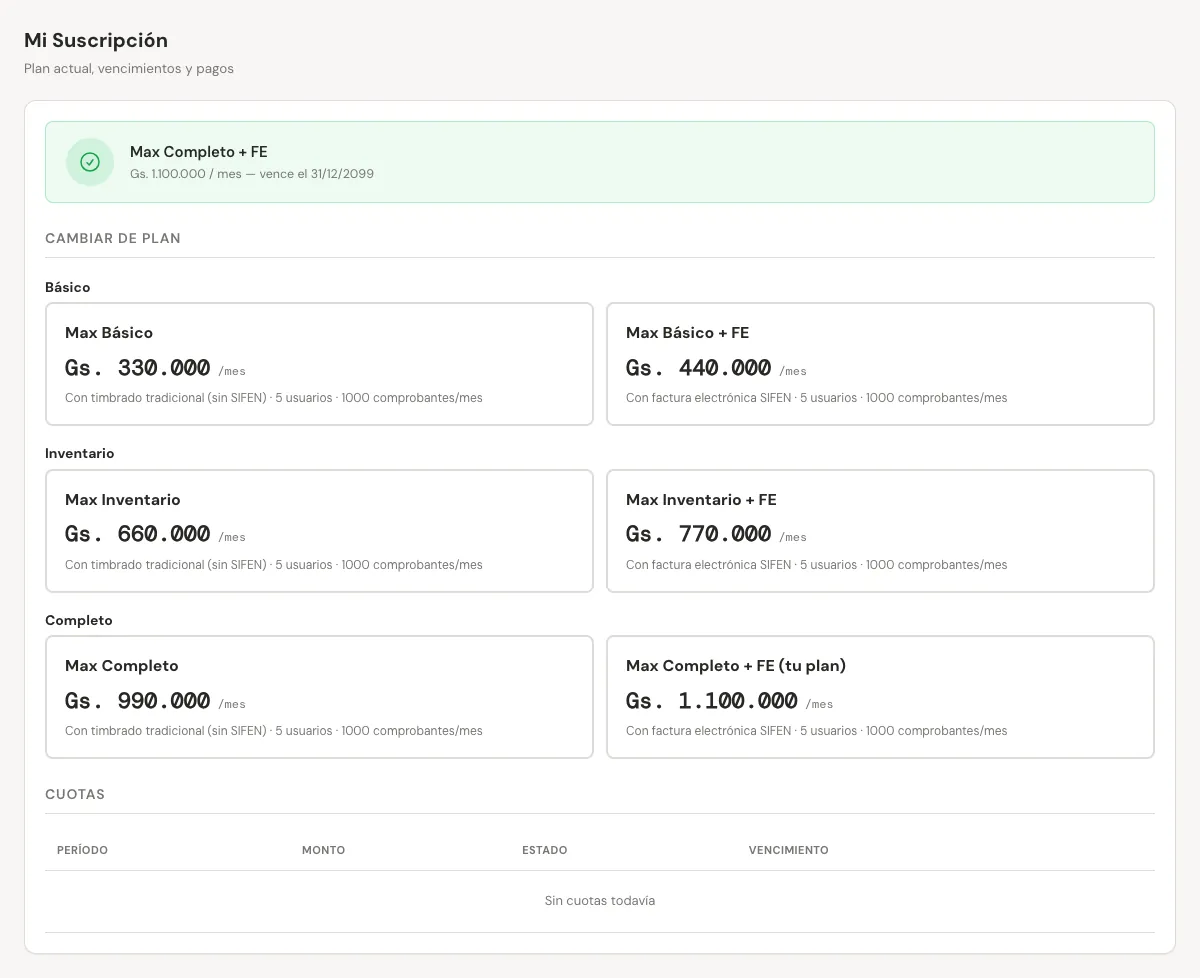Screen dimensions: 1200x978
Task: Click the 'Max Completo + FE' banner title
Action: coord(199,152)
